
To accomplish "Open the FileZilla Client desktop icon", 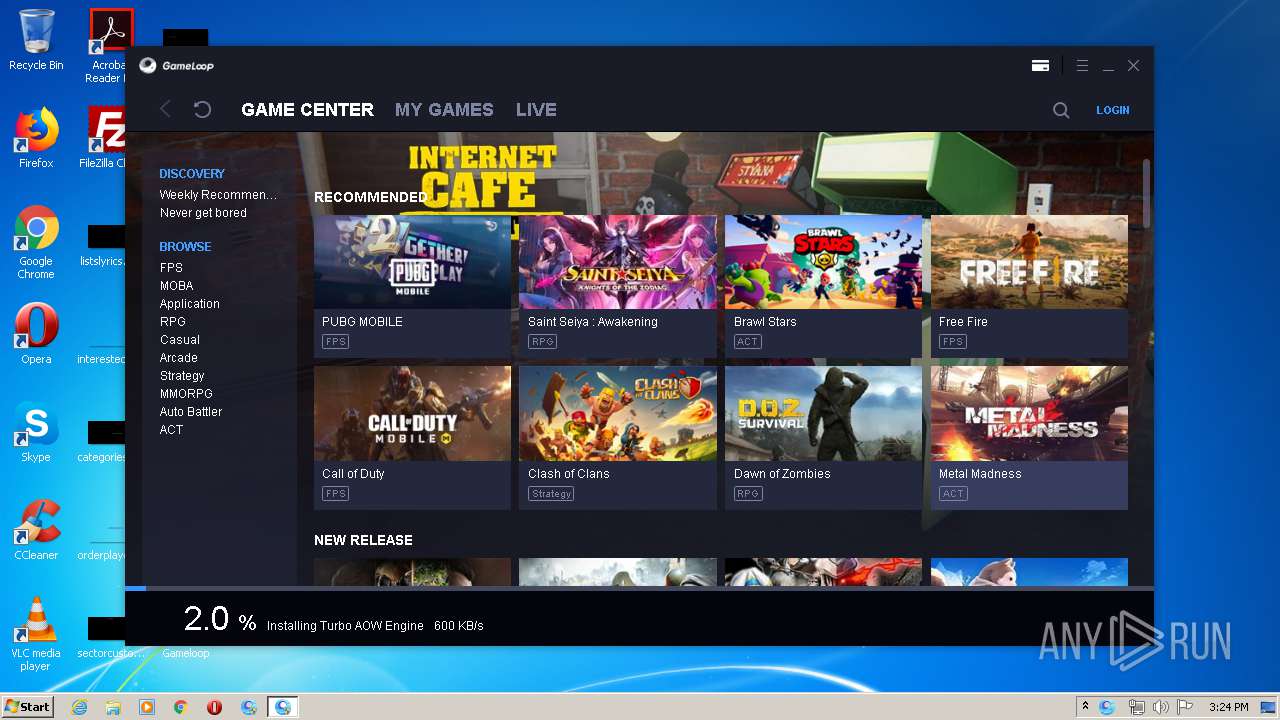I will coord(104,138).
